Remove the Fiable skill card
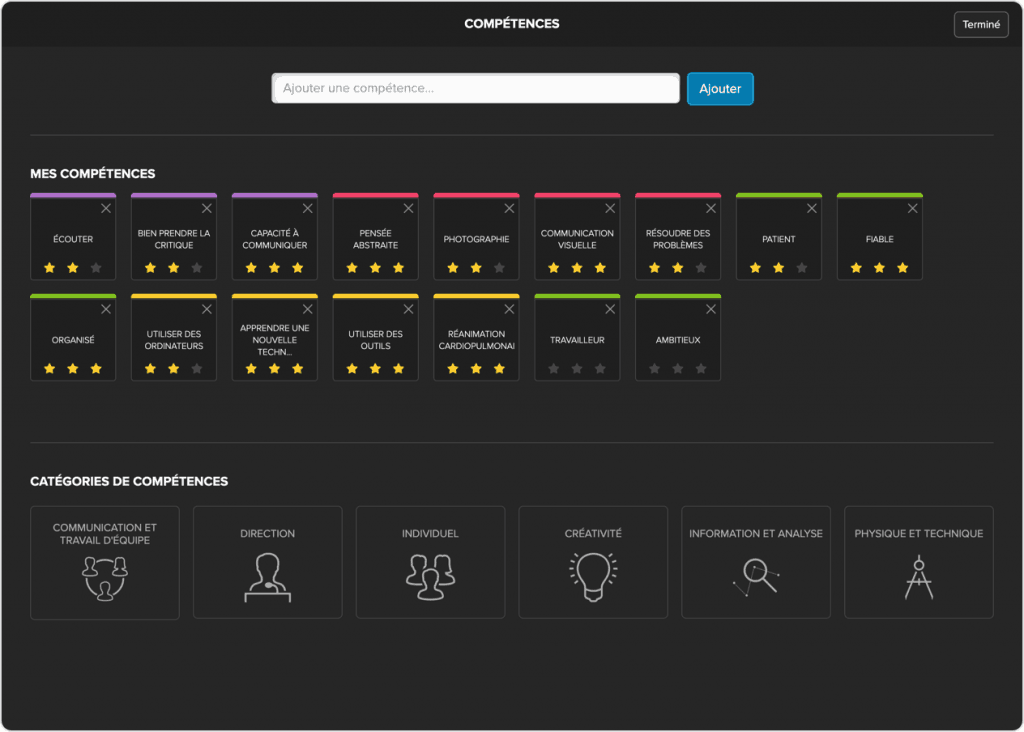The image size is (1024, 732). coord(912,209)
